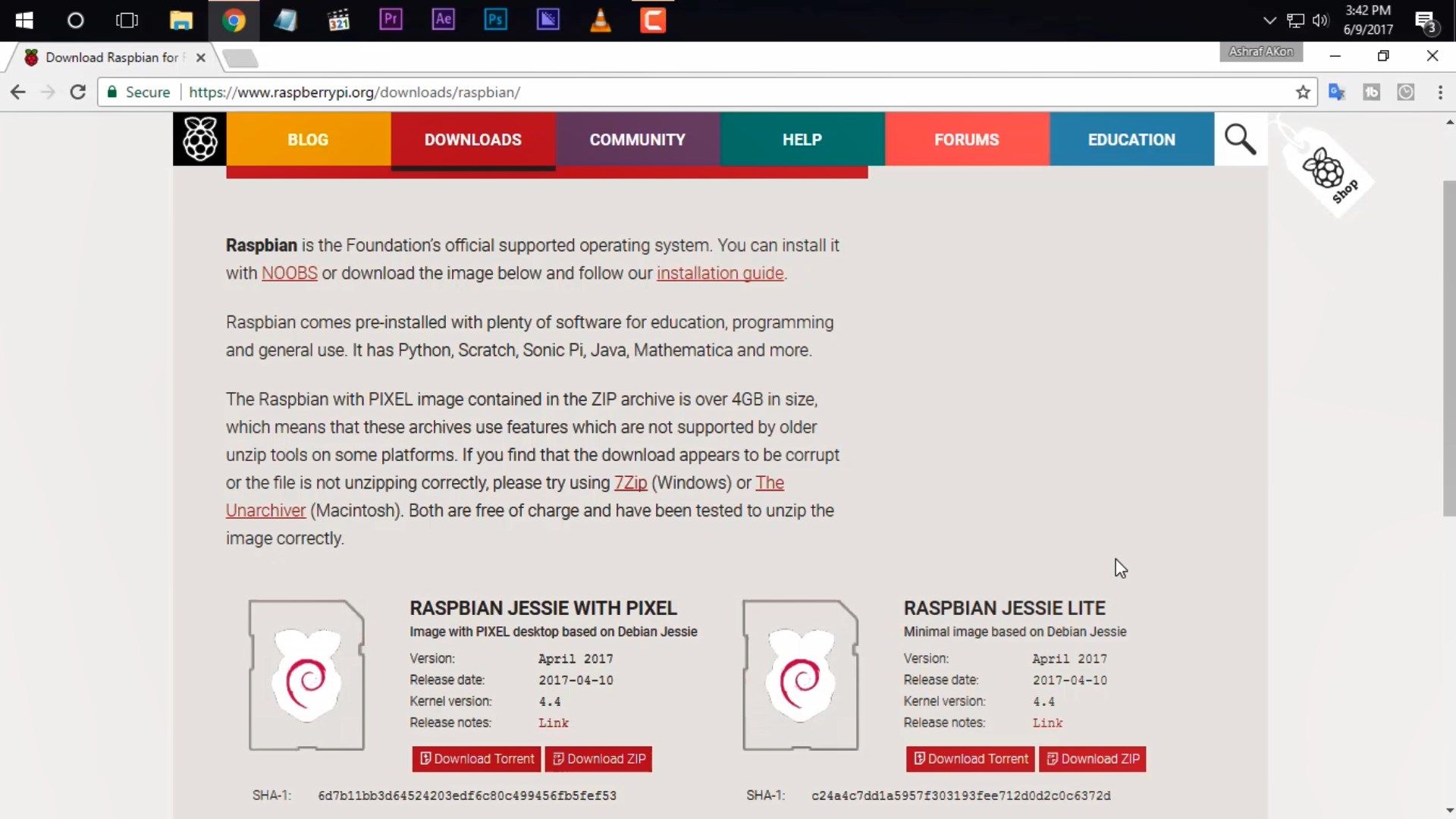
Task: Follow the installation guide link
Action: tap(720, 273)
